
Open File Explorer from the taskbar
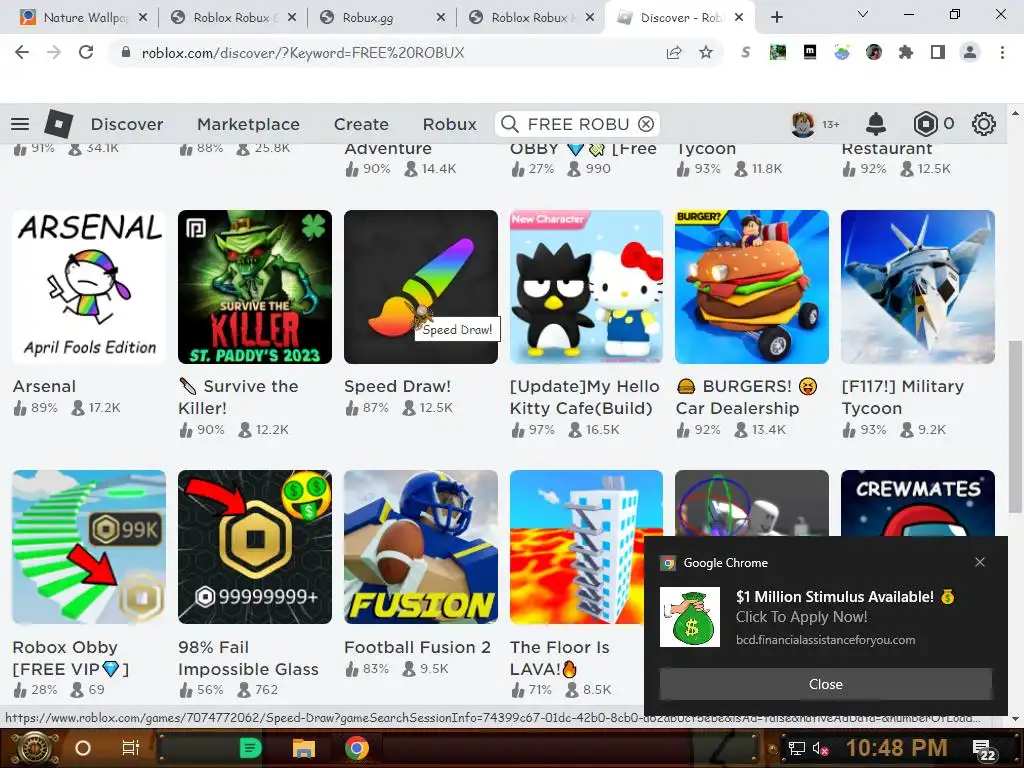(304, 748)
